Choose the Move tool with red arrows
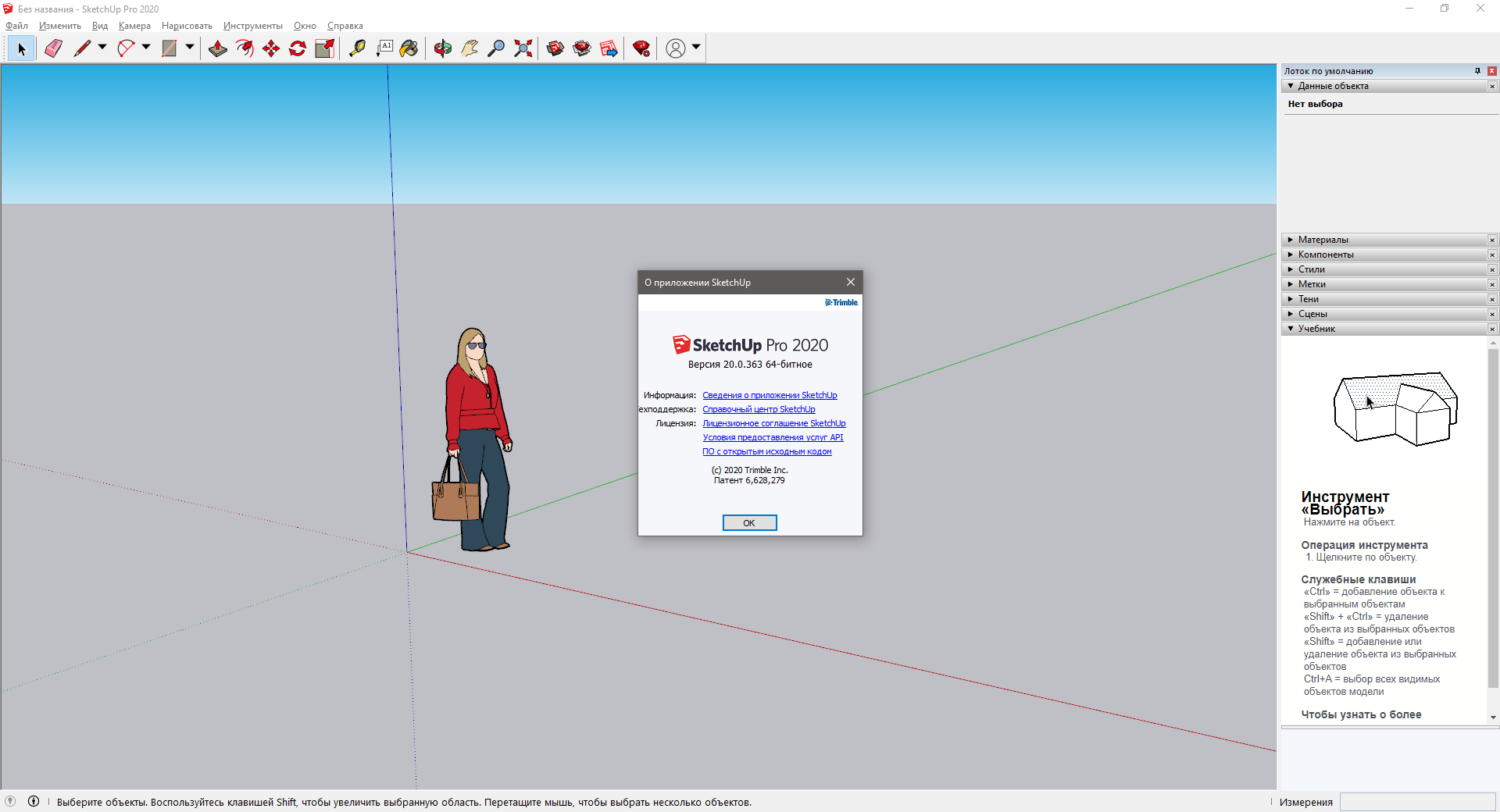 (x=271, y=48)
